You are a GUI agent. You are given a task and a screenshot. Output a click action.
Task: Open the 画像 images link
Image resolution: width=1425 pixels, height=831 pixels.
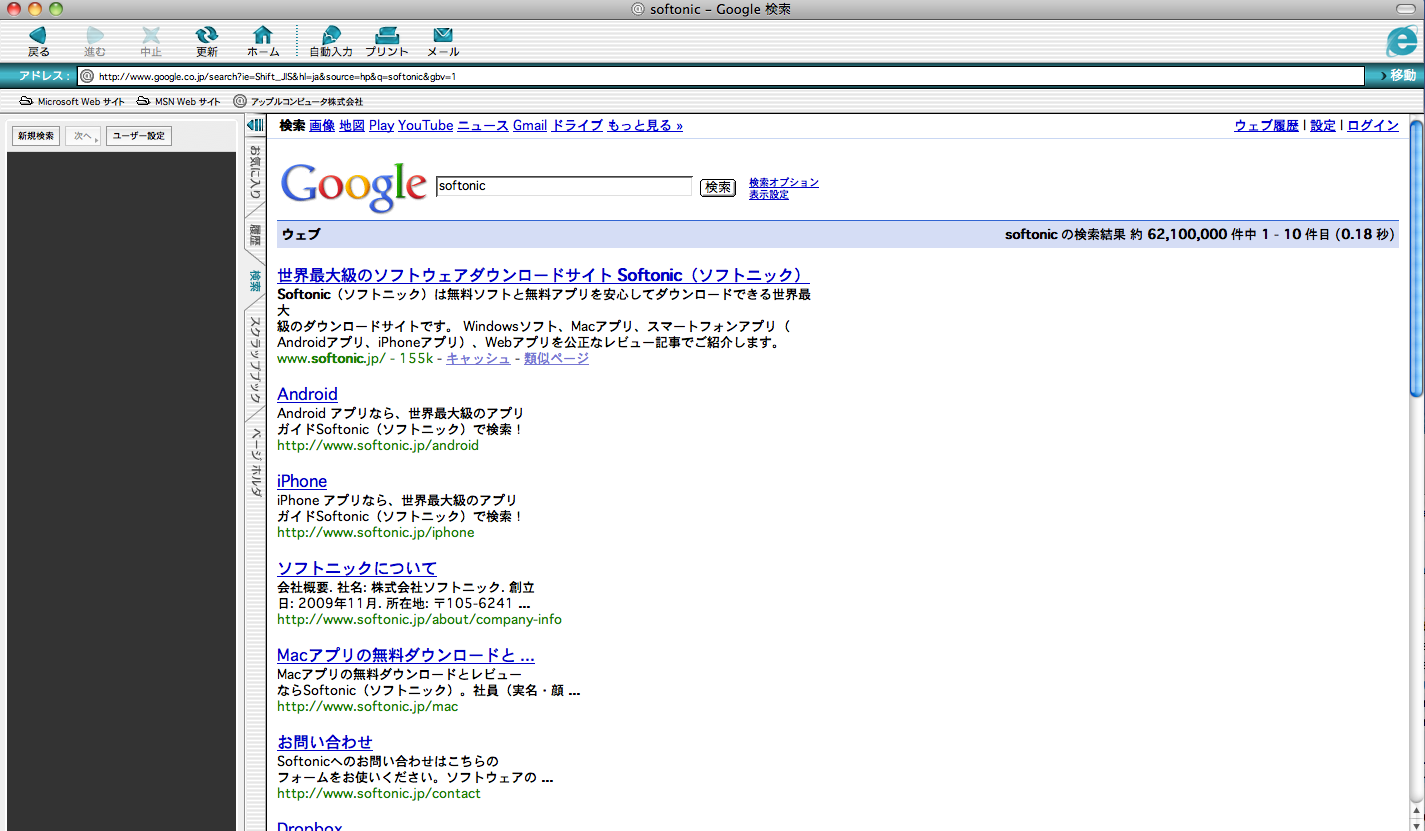coord(322,126)
